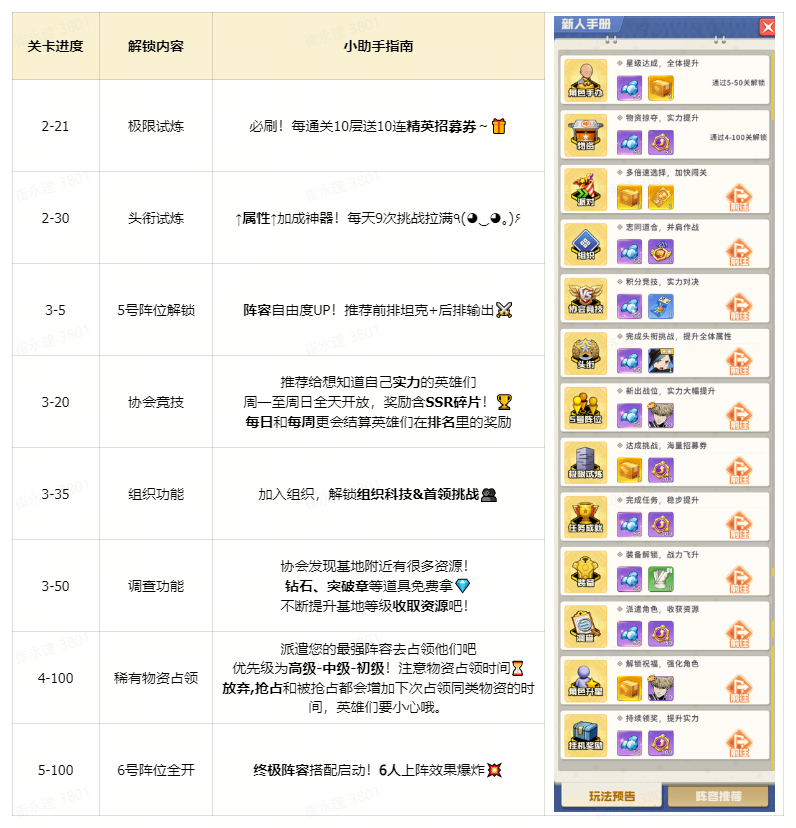Close the 新人手册 panel
The image size is (796, 828).
(767, 27)
